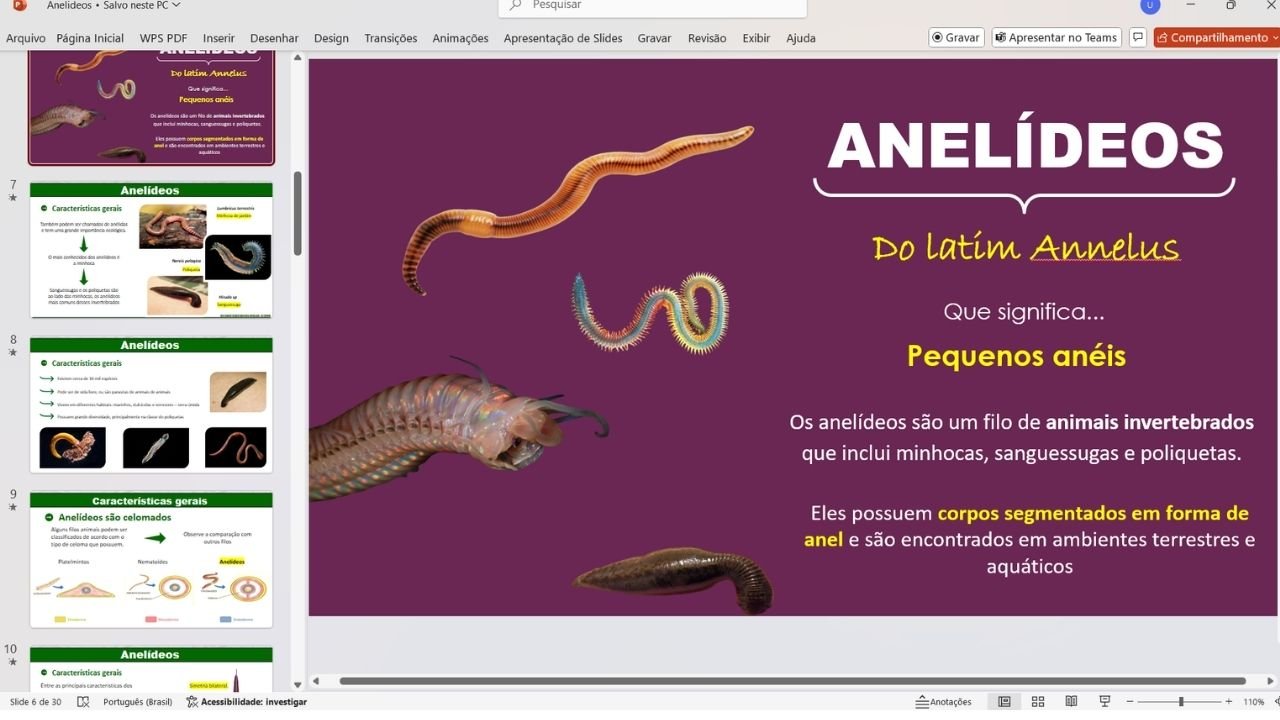Click the horizontal scrollbar left arrow
1280x720 pixels.
tap(316, 681)
